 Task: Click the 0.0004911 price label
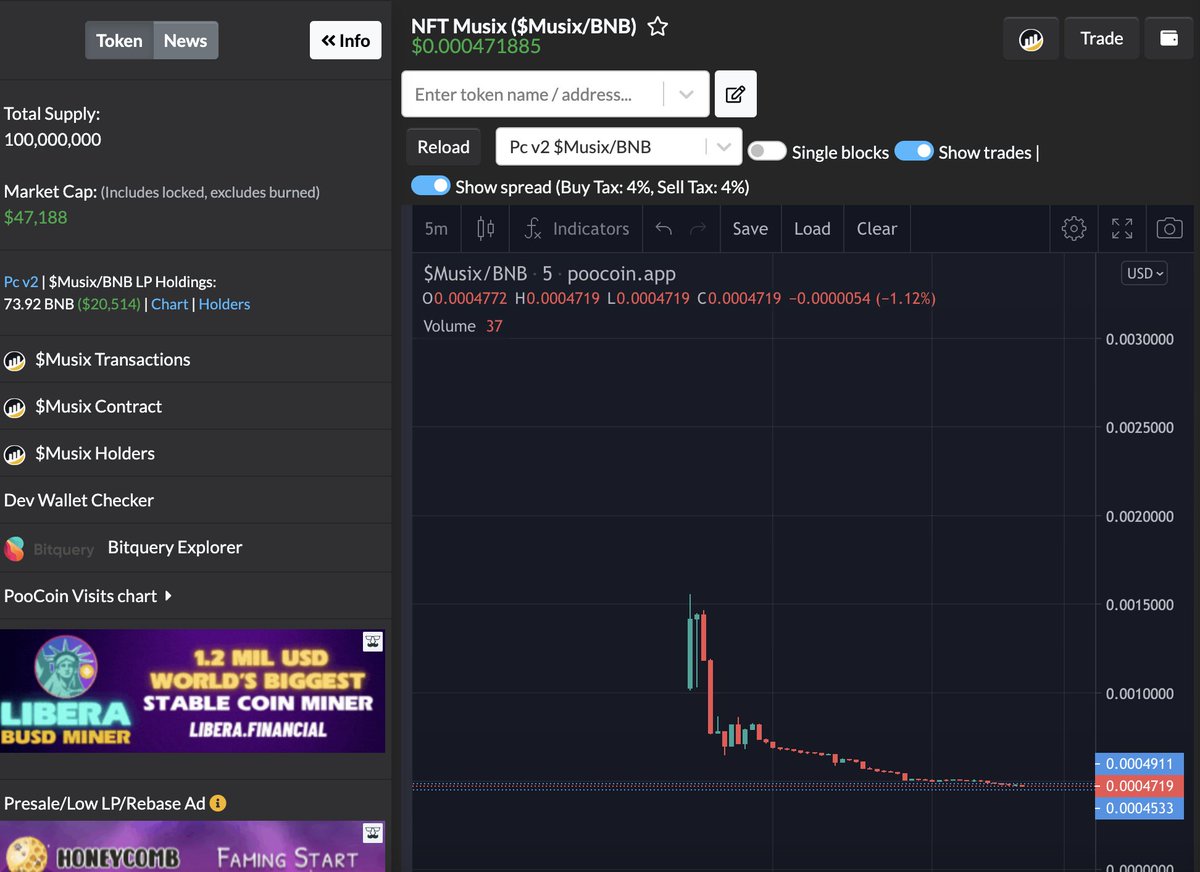pyautogui.click(x=1140, y=762)
